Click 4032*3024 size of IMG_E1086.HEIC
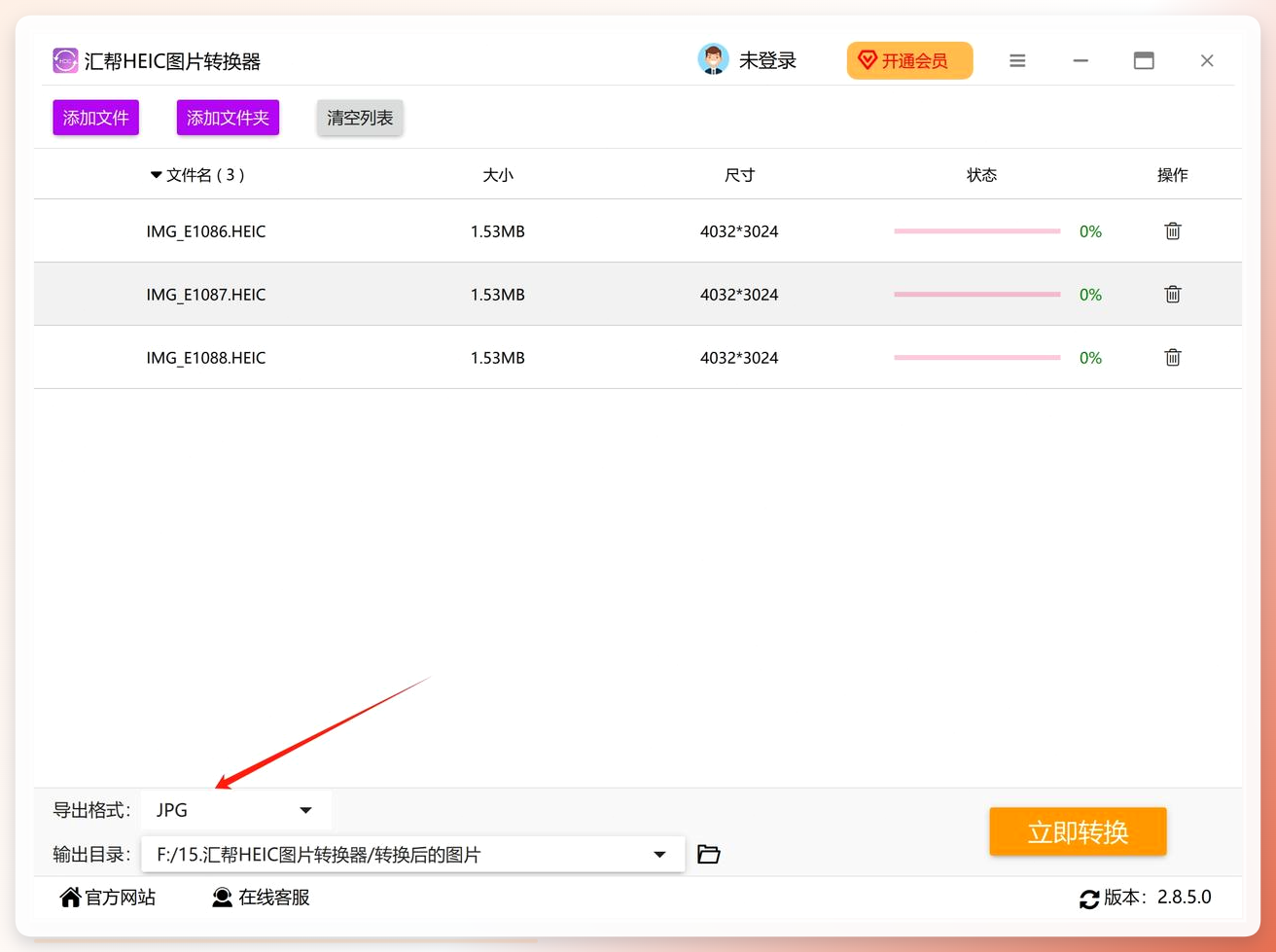This screenshot has width=1276, height=952. pos(739,231)
